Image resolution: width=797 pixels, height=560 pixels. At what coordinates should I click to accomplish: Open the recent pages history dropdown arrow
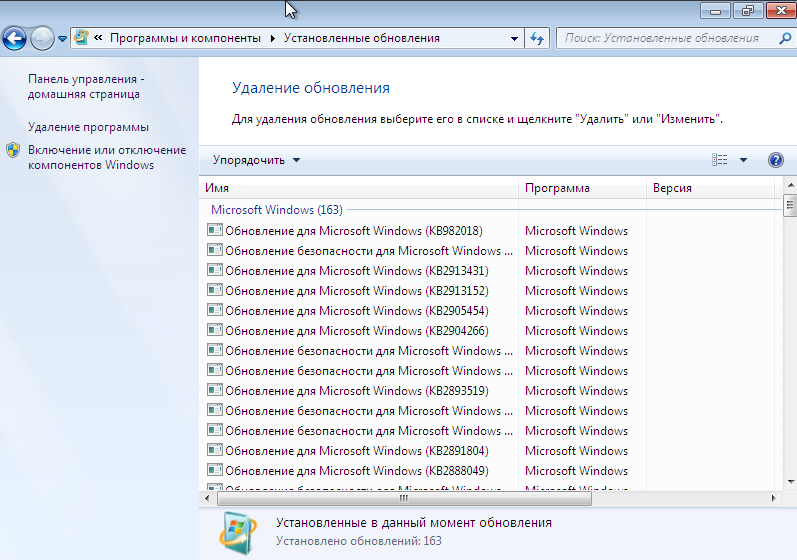[62, 39]
